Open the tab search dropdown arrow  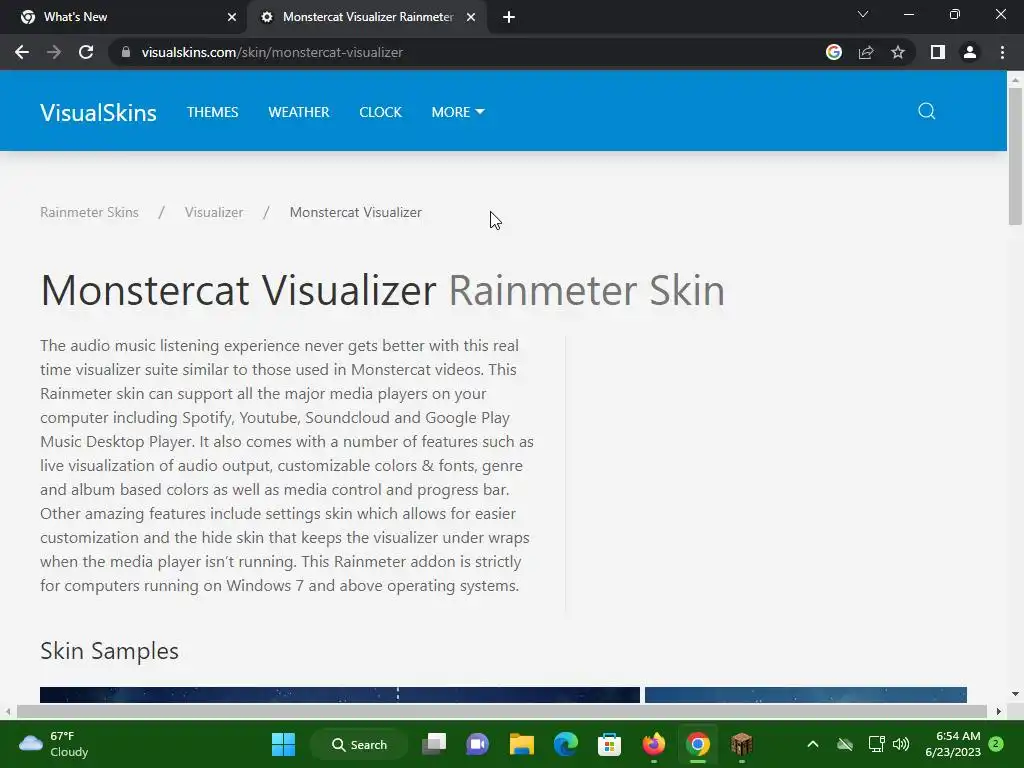pyautogui.click(x=863, y=14)
